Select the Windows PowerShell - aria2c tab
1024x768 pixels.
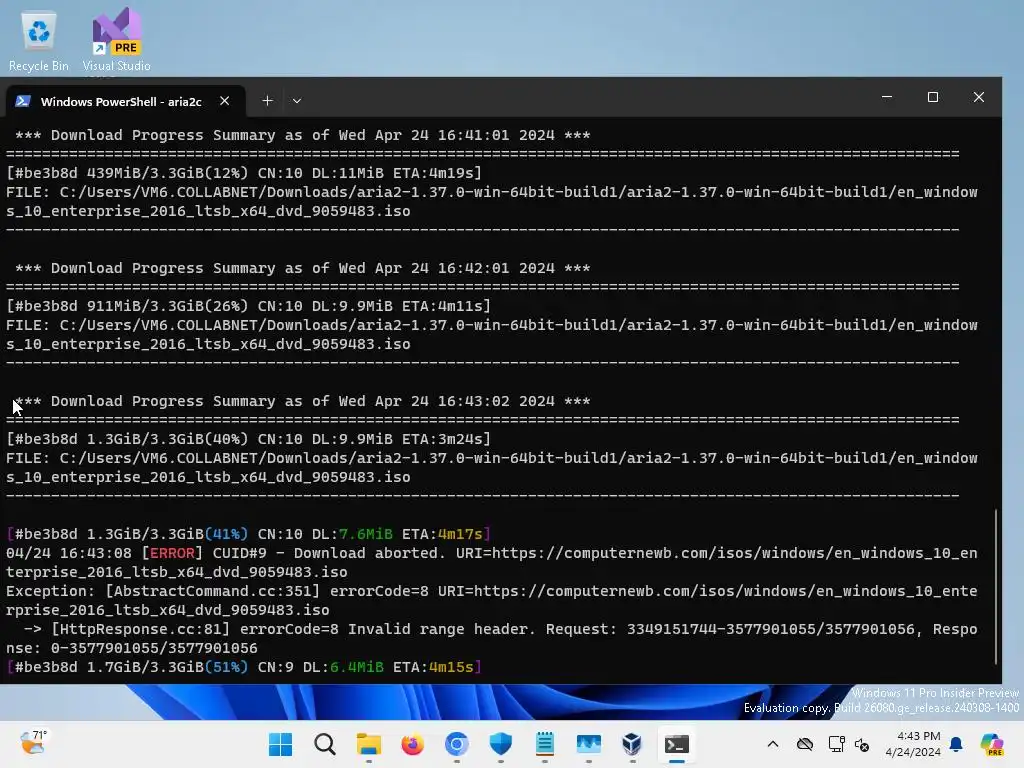pos(121,101)
